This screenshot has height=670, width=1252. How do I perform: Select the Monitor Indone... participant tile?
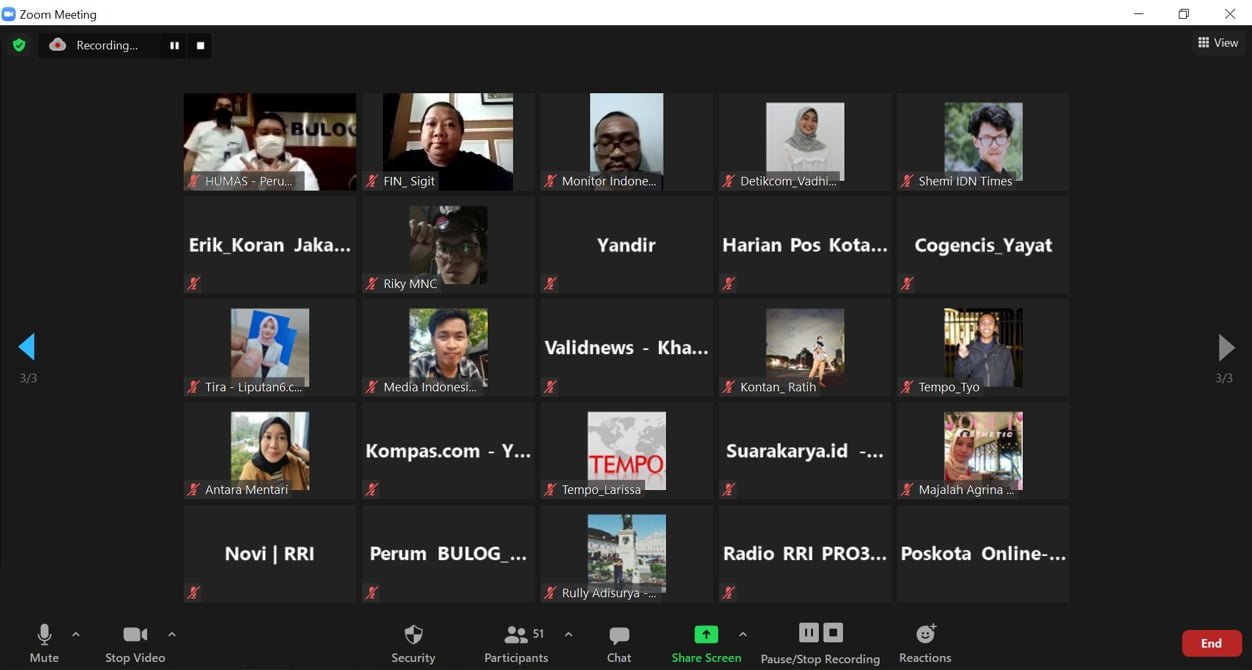pyautogui.click(x=626, y=142)
